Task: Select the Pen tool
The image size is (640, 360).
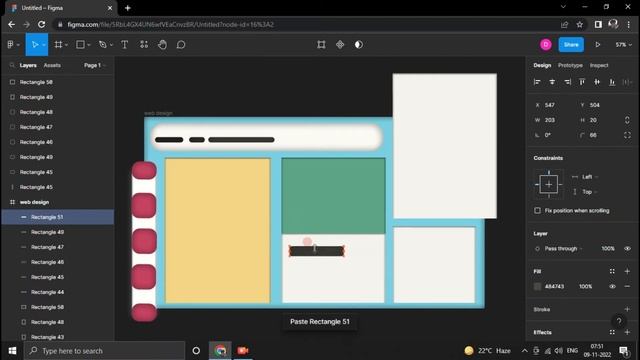Action: tap(102, 44)
